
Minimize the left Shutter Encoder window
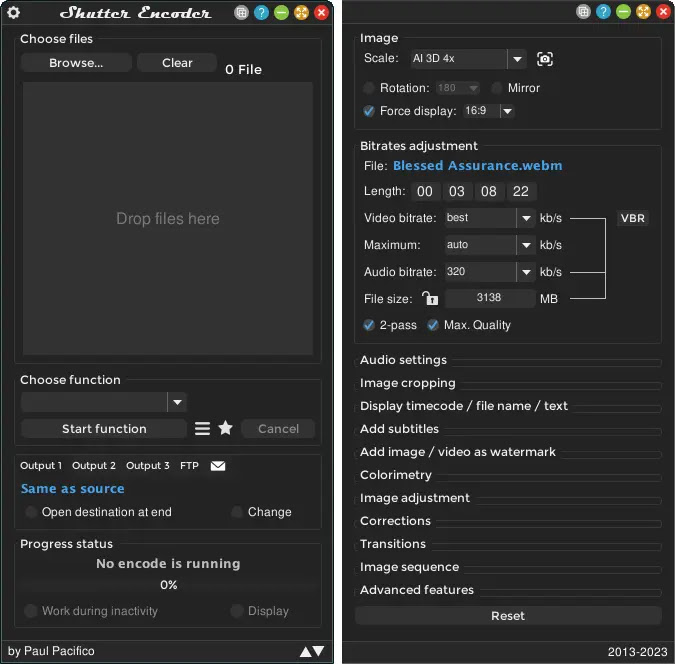tap(281, 12)
